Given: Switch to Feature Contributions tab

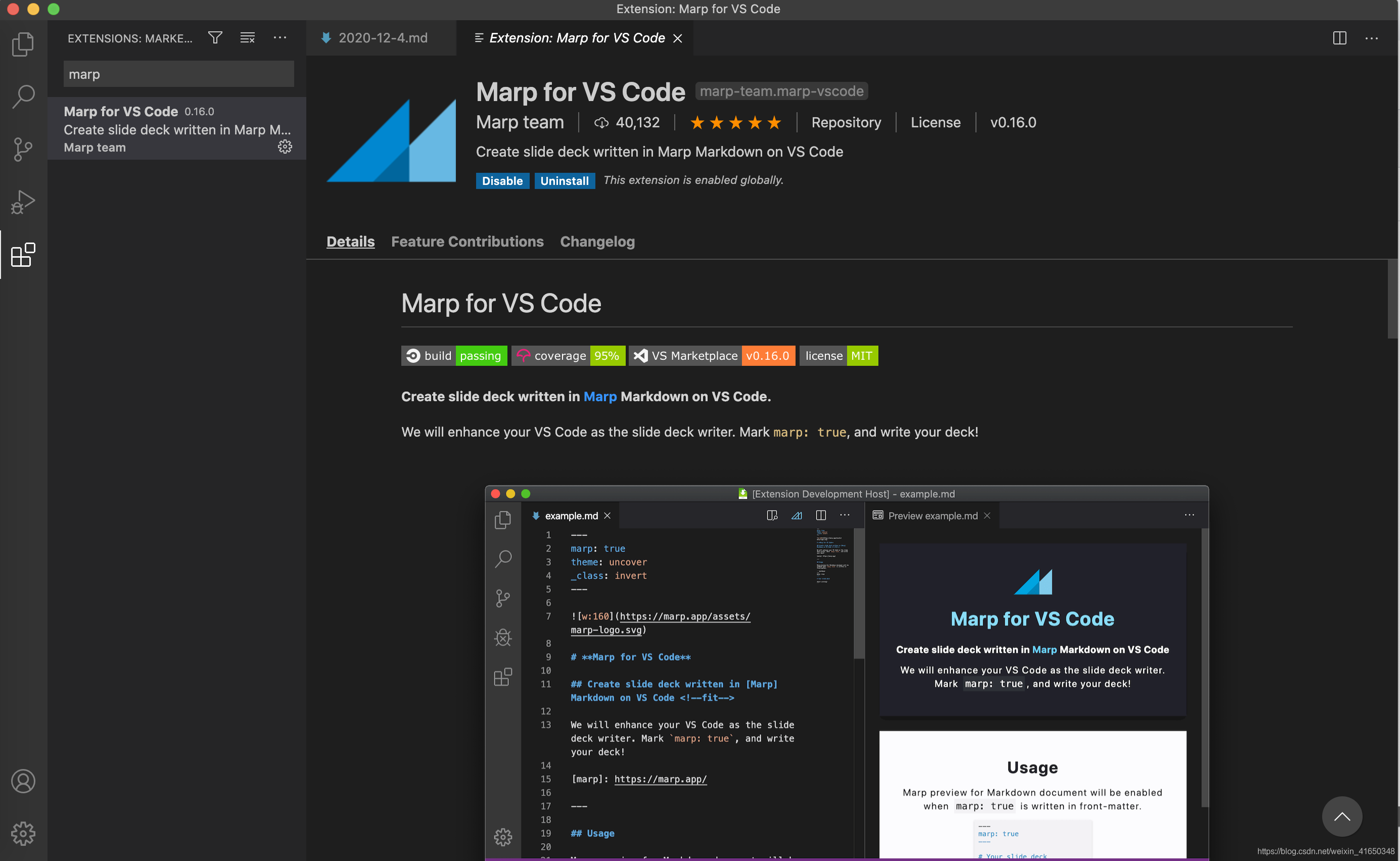Looking at the screenshot, I should click(x=467, y=242).
